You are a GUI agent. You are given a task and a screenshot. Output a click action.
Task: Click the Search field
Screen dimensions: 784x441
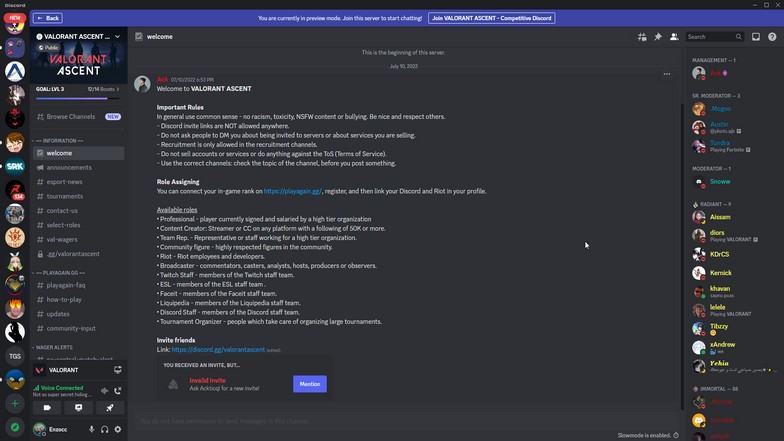pyautogui.click(x=714, y=36)
